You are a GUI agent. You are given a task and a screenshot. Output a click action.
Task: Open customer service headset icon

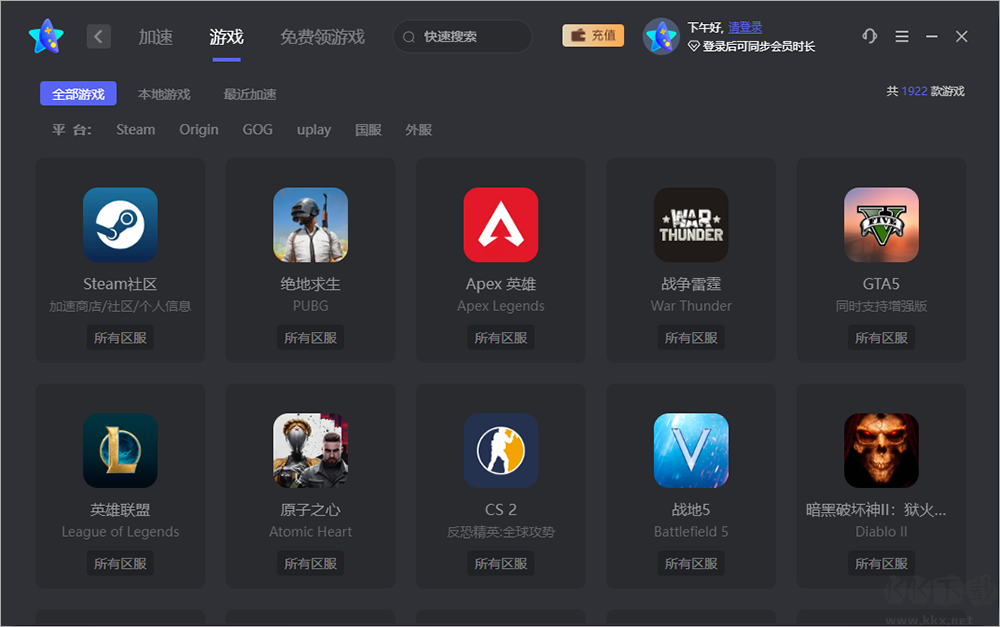point(869,36)
